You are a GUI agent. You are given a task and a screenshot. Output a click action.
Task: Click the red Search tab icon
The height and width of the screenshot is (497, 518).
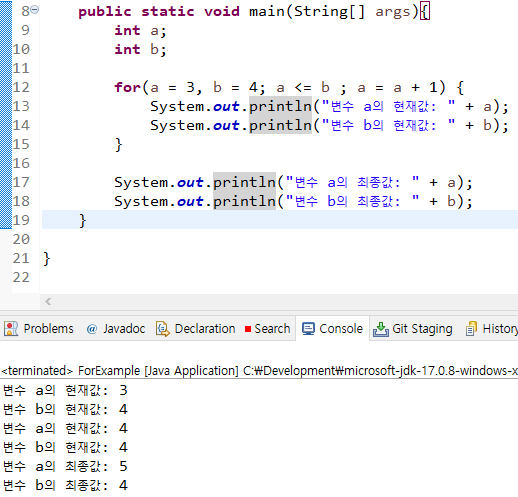pyautogui.click(x=248, y=329)
